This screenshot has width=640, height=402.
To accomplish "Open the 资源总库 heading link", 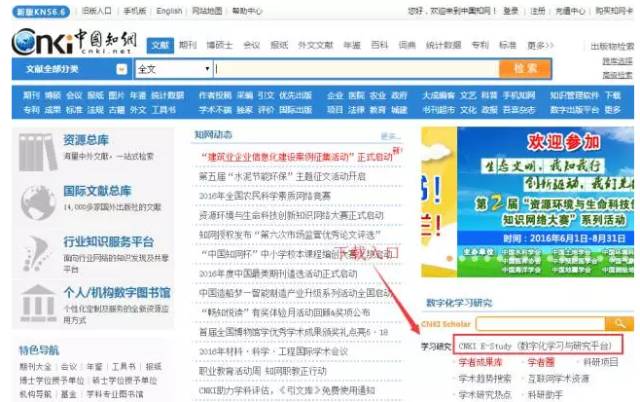I will (x=86, y=140).
